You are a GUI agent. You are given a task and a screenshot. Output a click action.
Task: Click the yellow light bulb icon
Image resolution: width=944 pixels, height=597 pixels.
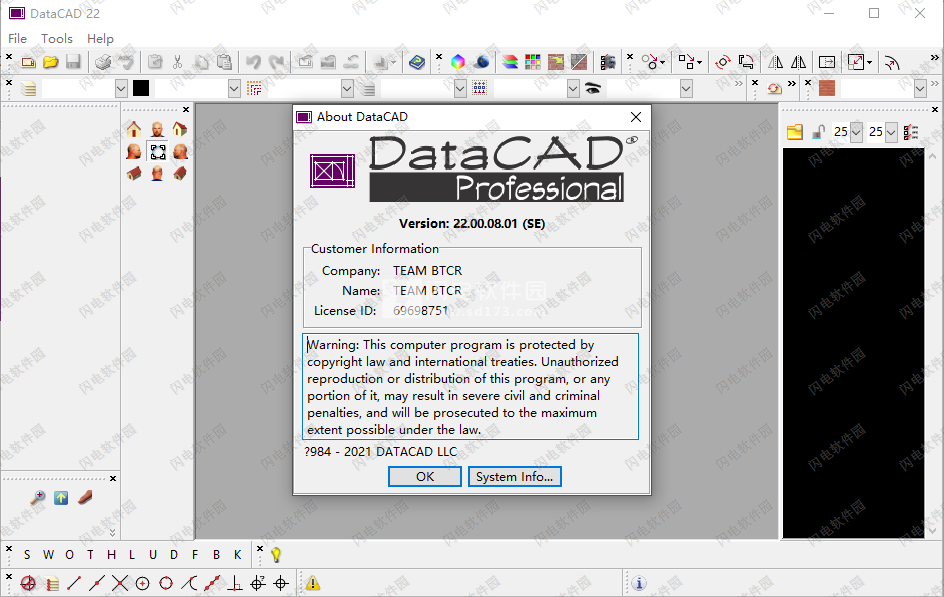276,555
